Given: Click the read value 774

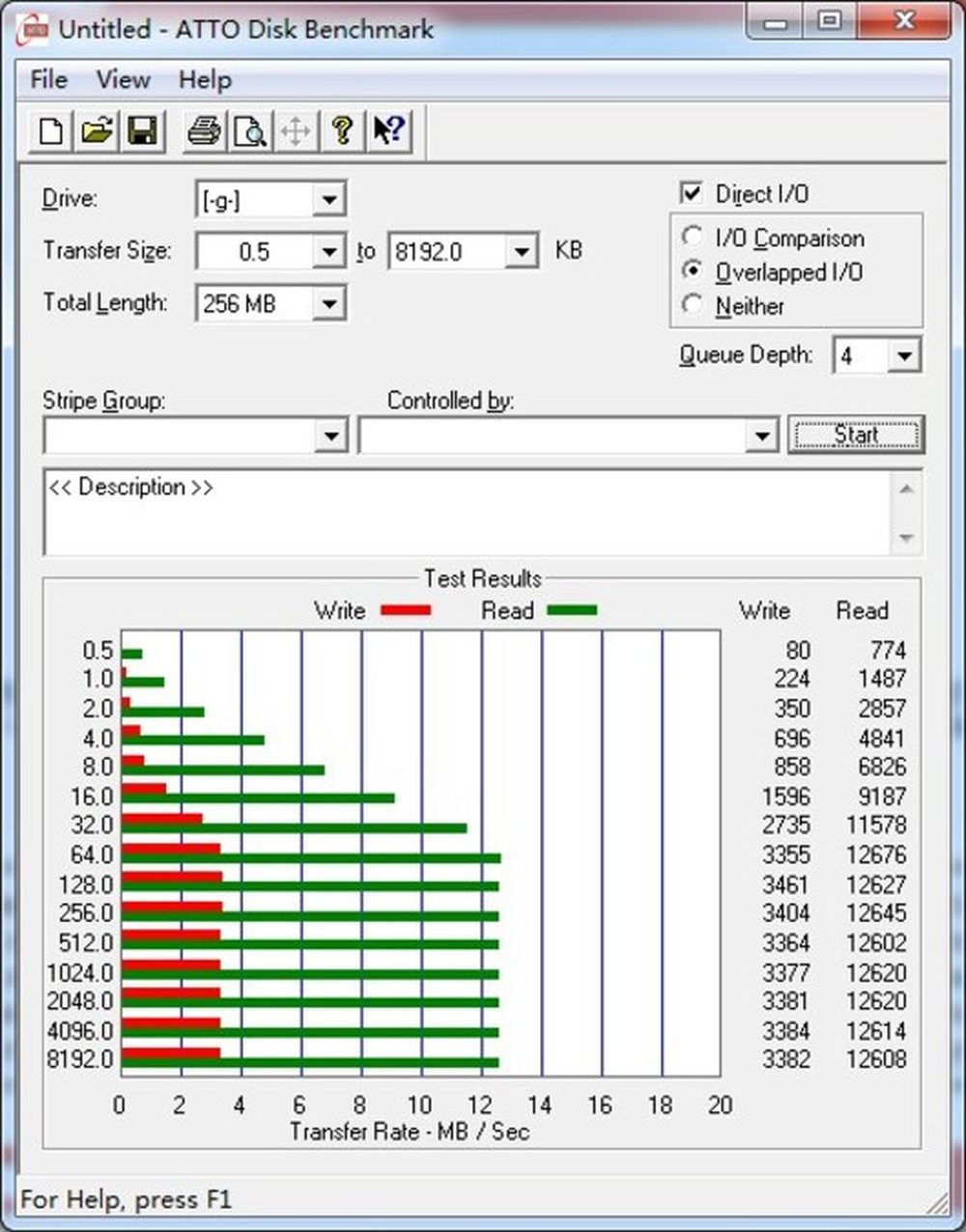Looking at the screenshot, I should [x=888, y=651].
